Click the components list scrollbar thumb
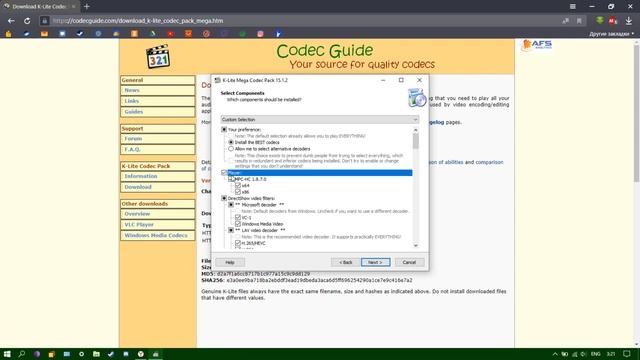 [x=416, y=141]
